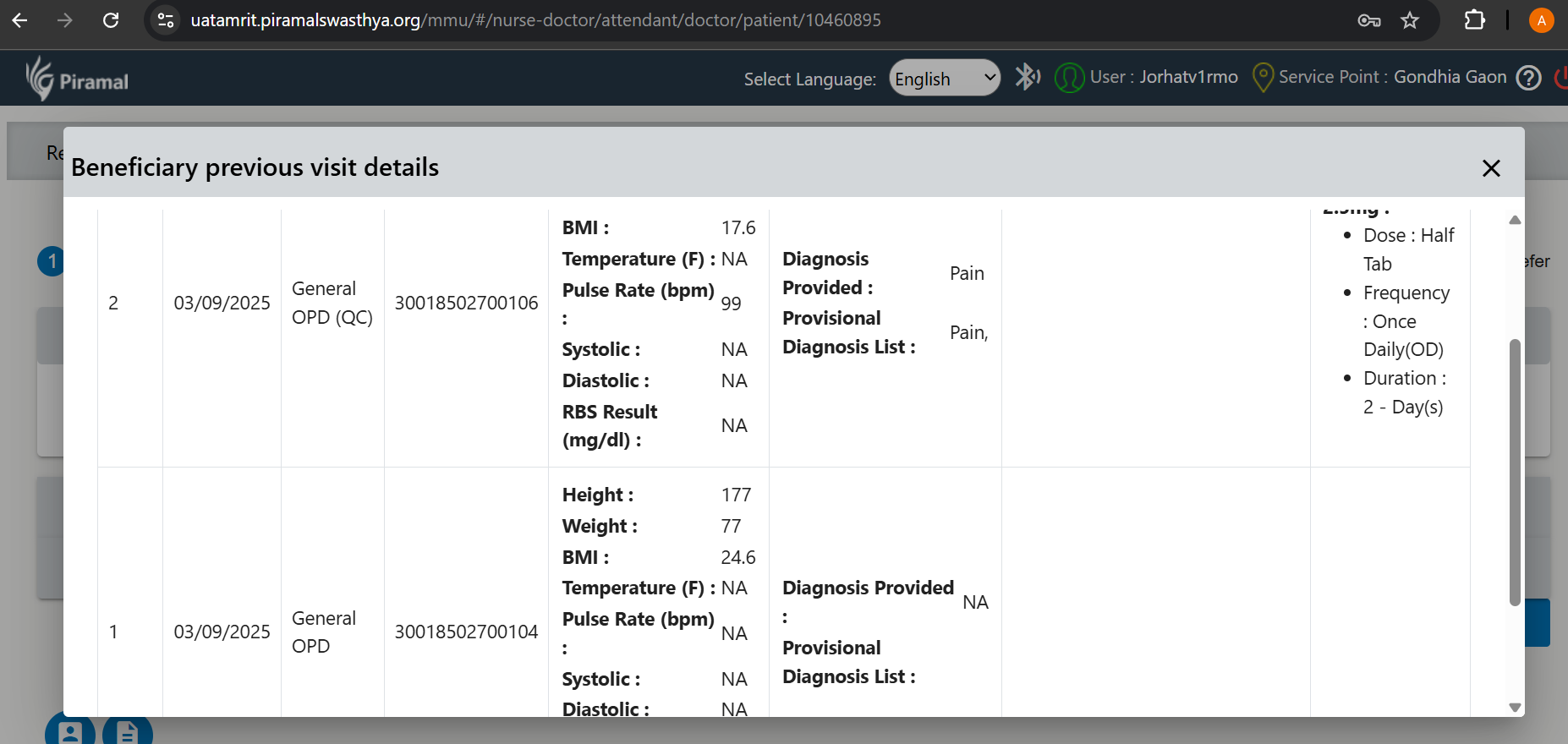The height and width of the screenshot is (744, 1568).
Task: Click the dialog's vertical scrollbar thumb
Action: (x=1515, y=472)
